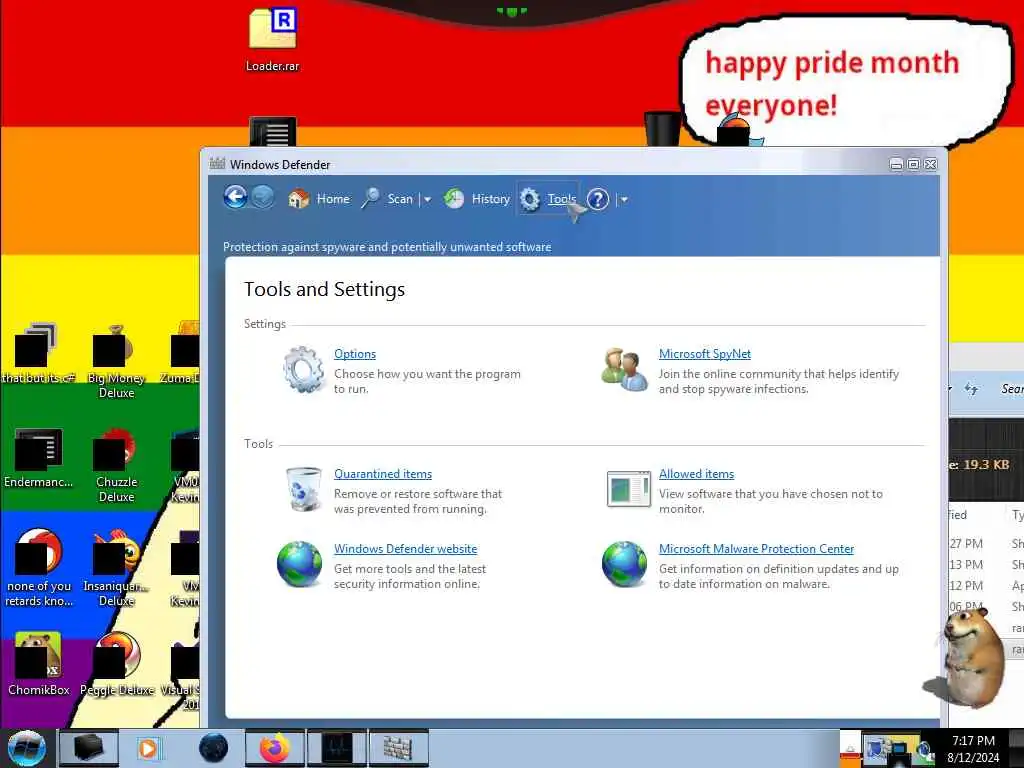This screenshot has width=1024, height=768.
Task: Click the forward arrow in Windows Defender
Action: [x=263, y=197]
